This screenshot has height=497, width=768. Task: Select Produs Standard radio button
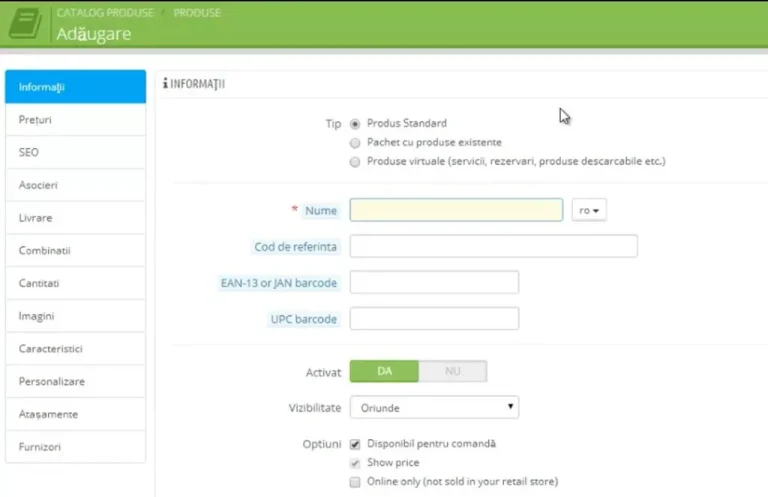pyautogui.click(x=355, y=124)
